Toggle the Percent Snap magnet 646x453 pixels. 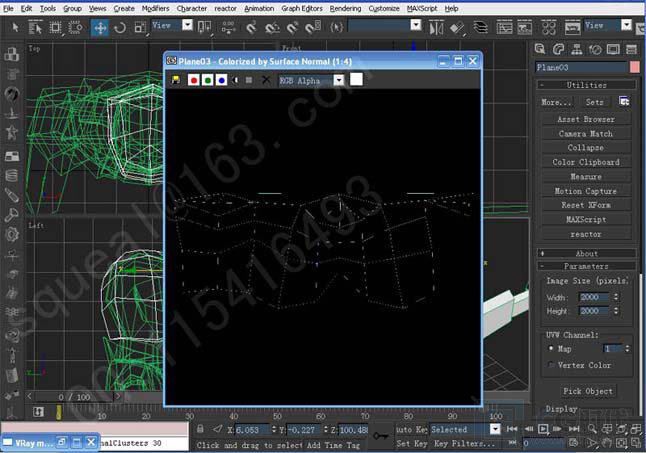tap(293, 28)
